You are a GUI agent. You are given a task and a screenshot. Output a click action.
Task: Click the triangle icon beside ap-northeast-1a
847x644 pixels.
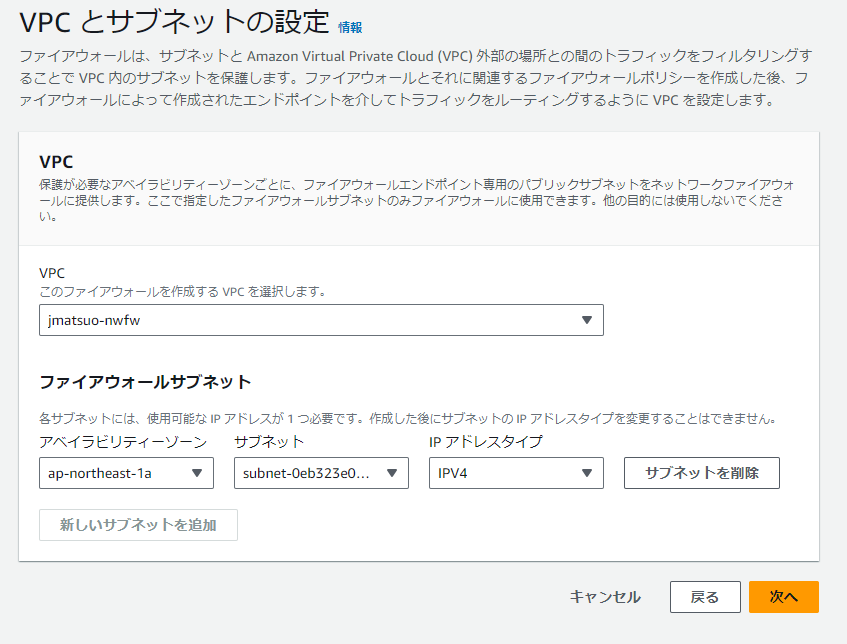pyautogui.click(x=197, y=473)
